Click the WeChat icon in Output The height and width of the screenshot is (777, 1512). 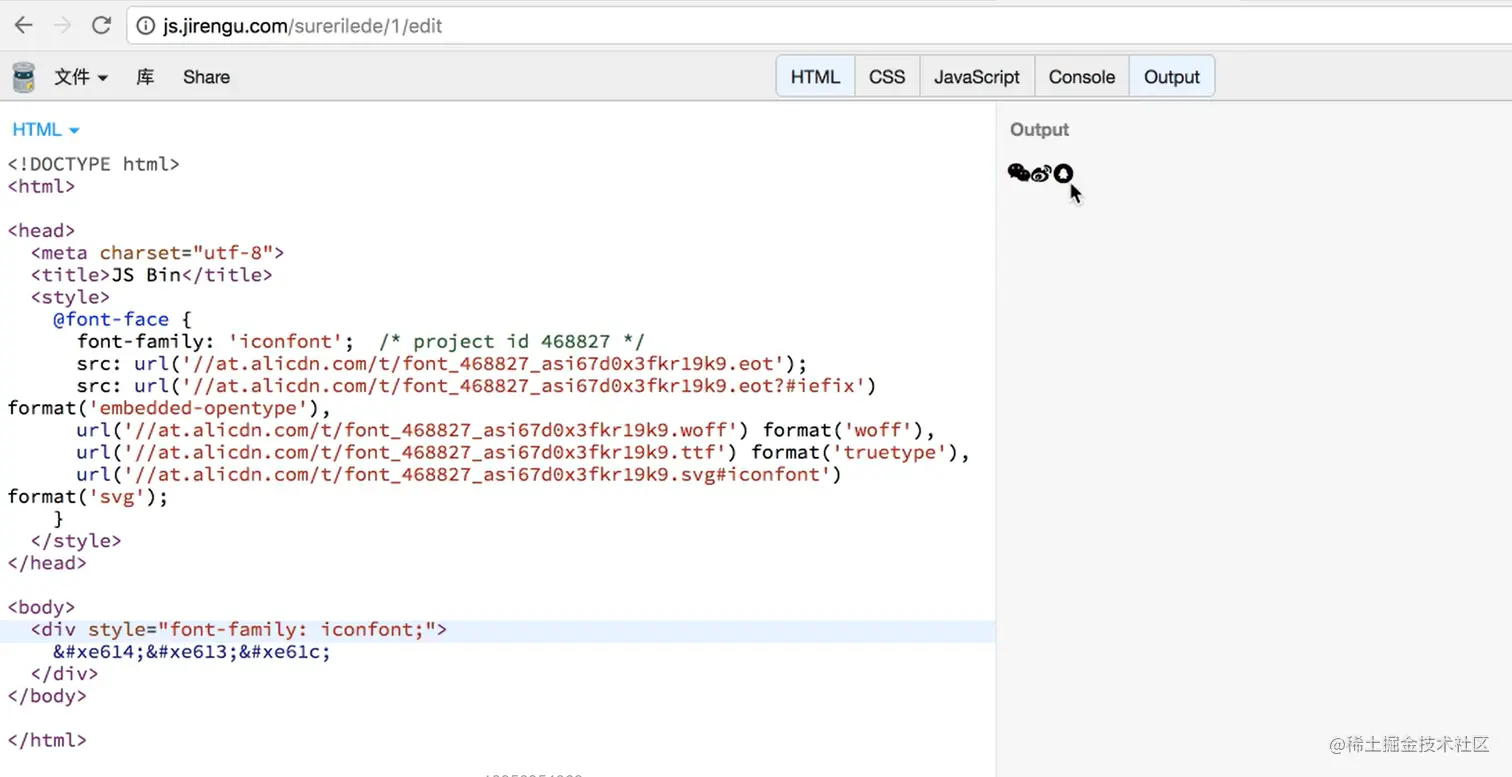click(1018, 173)
